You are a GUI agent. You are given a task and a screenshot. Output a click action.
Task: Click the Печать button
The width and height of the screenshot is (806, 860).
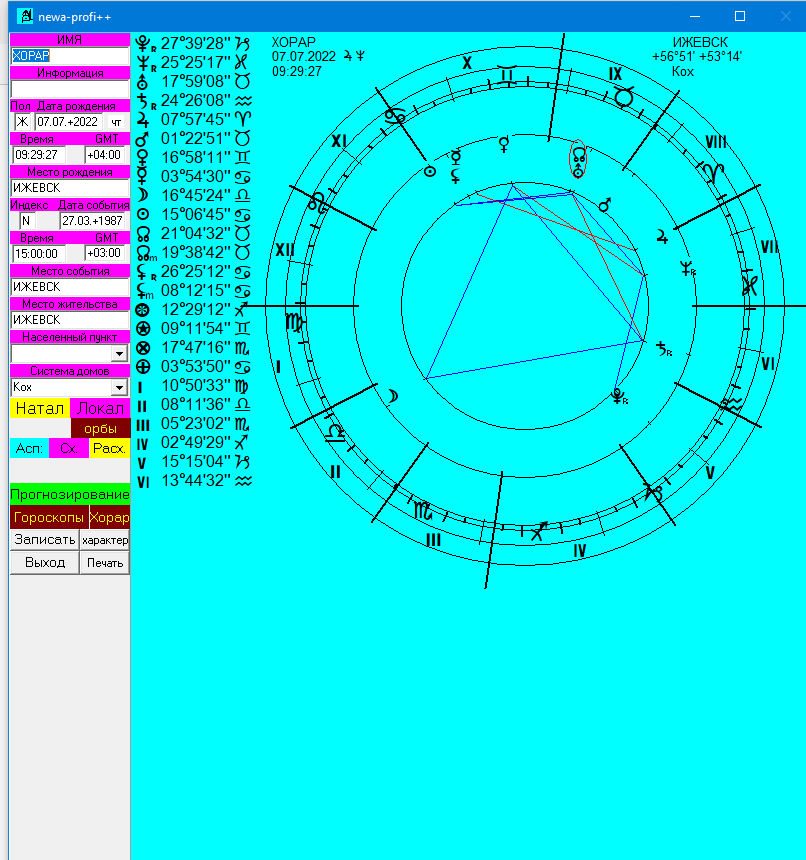coord(105,563)
